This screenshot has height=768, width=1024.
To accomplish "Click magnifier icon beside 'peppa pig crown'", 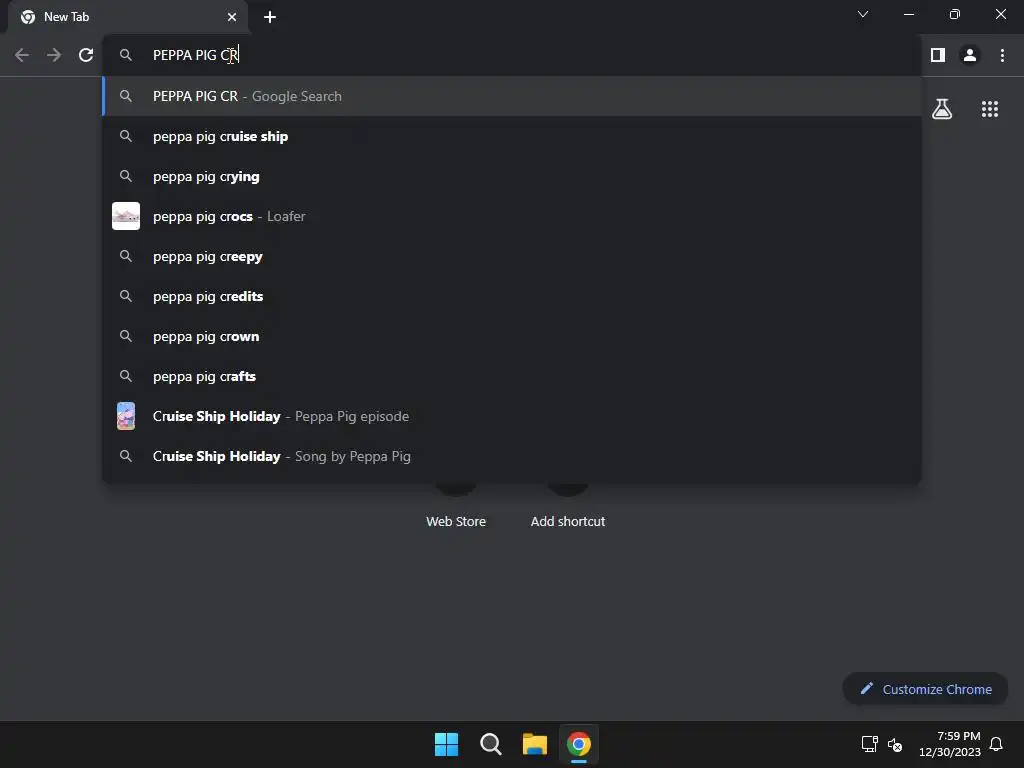I will click(126, 336).
